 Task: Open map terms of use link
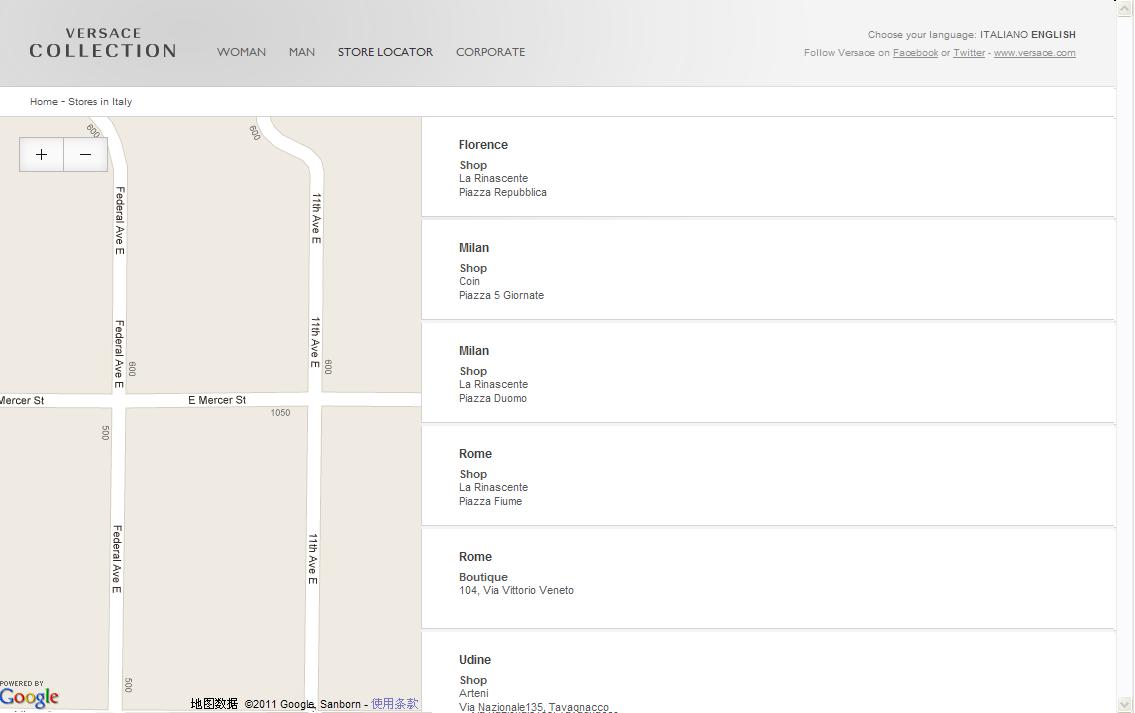coord(394,704)
